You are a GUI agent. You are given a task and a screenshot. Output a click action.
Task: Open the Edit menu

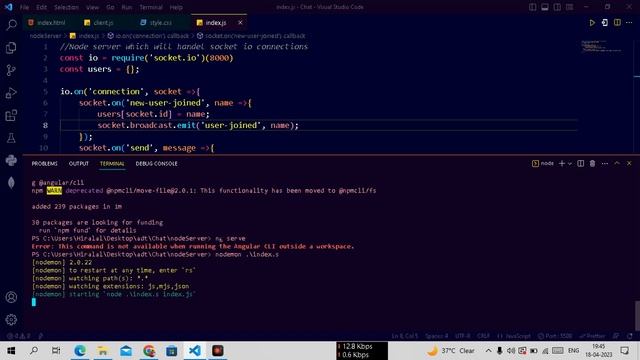[x=41, y=7]
